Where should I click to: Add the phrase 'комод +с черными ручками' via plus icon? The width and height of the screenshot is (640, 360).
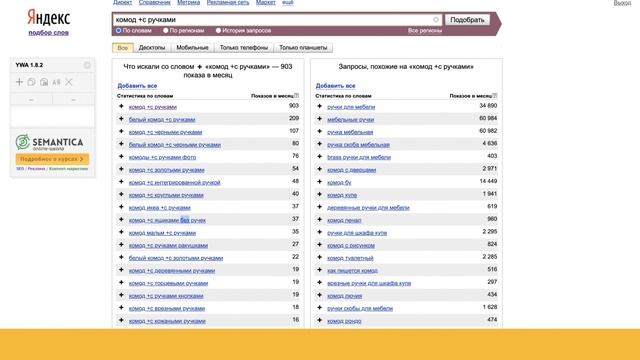tap(121, 131)
